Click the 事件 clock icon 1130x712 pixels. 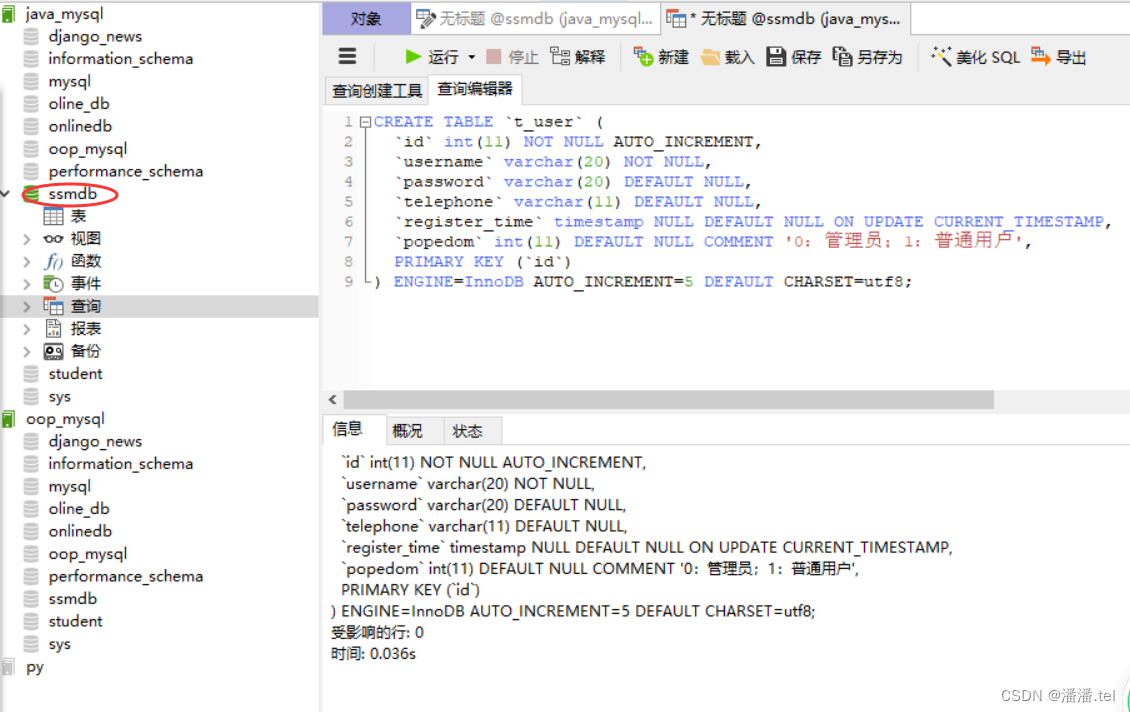[x=53, y=284]
